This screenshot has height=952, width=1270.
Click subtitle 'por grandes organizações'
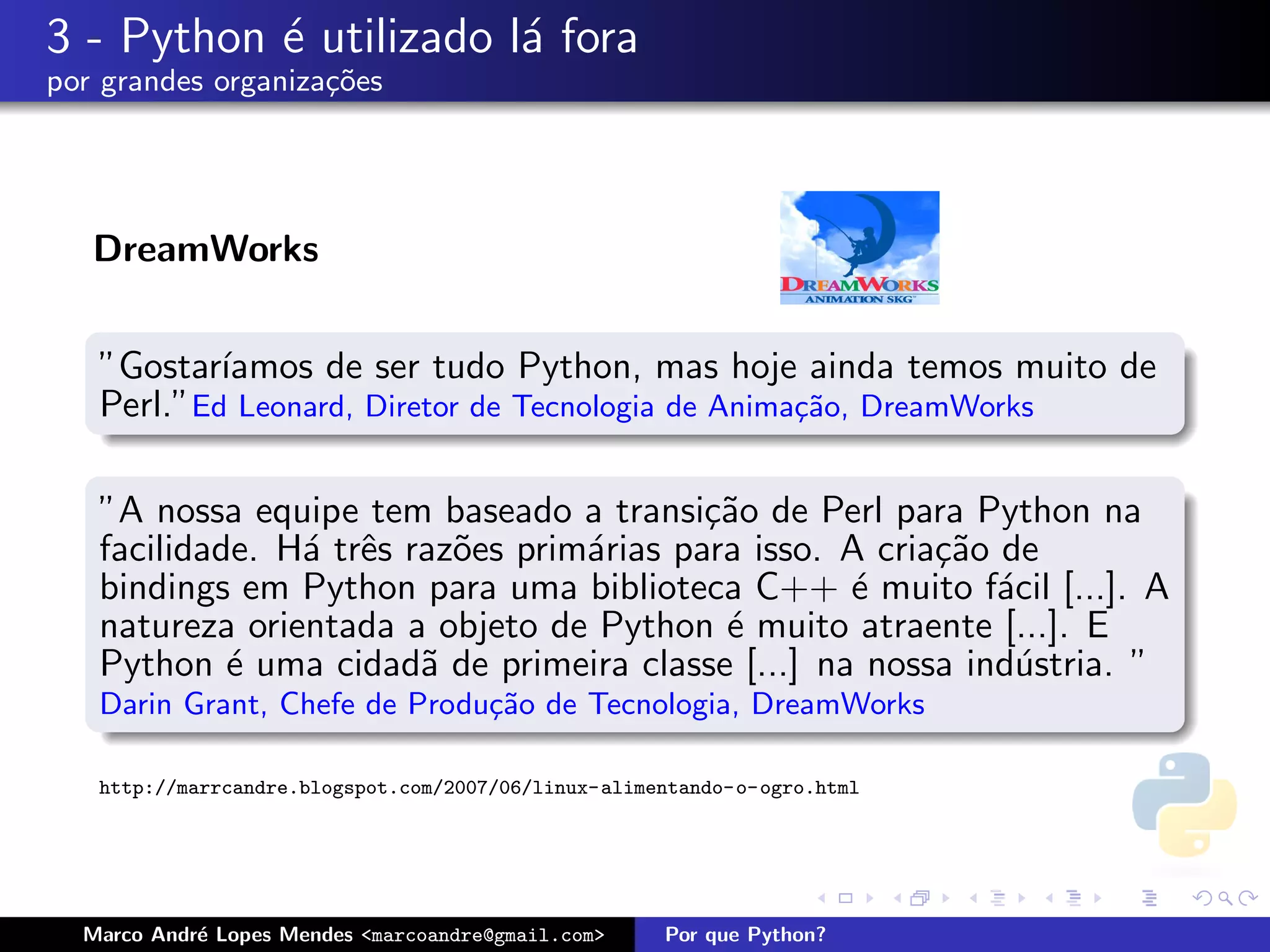point(215,82)
